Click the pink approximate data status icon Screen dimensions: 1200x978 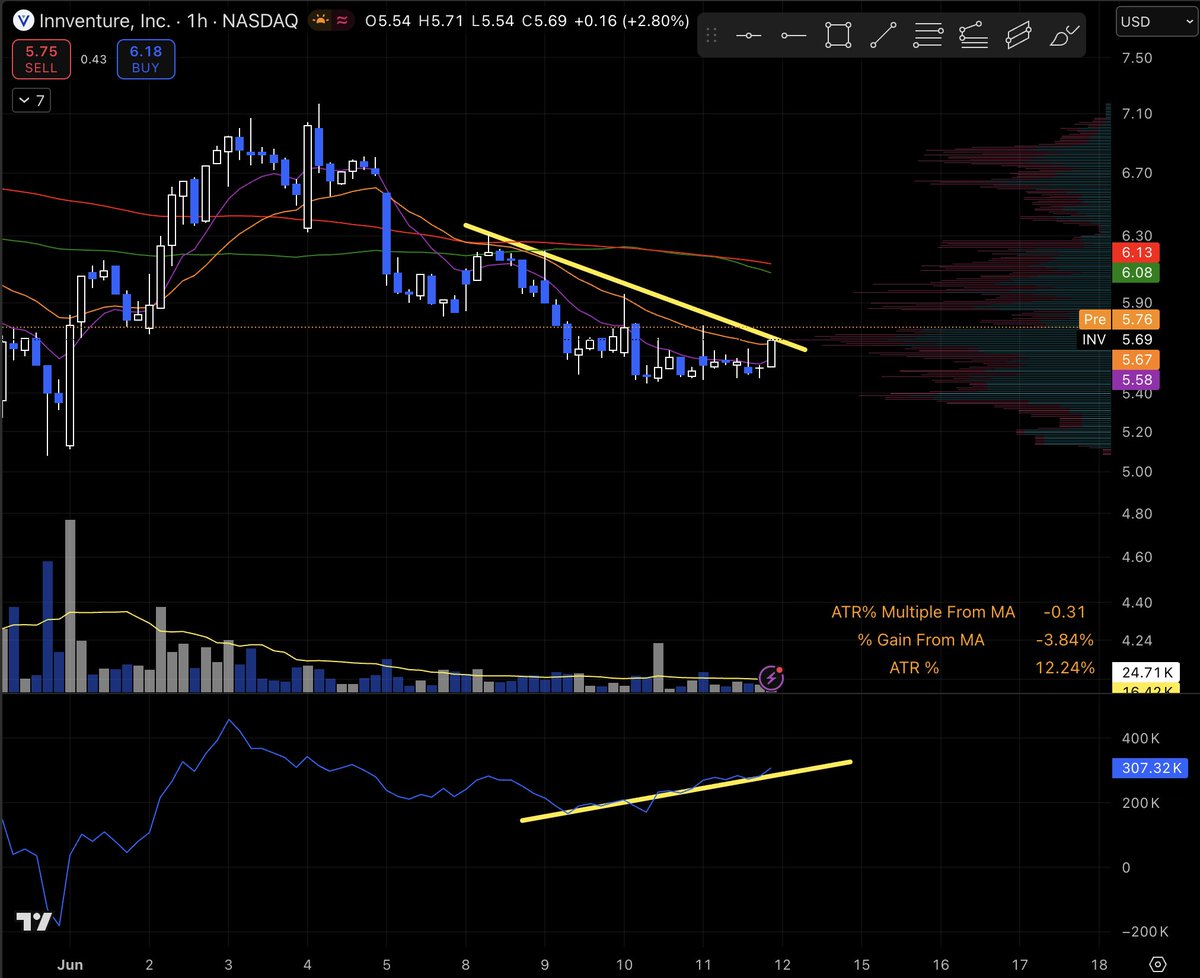coord(345,20)
